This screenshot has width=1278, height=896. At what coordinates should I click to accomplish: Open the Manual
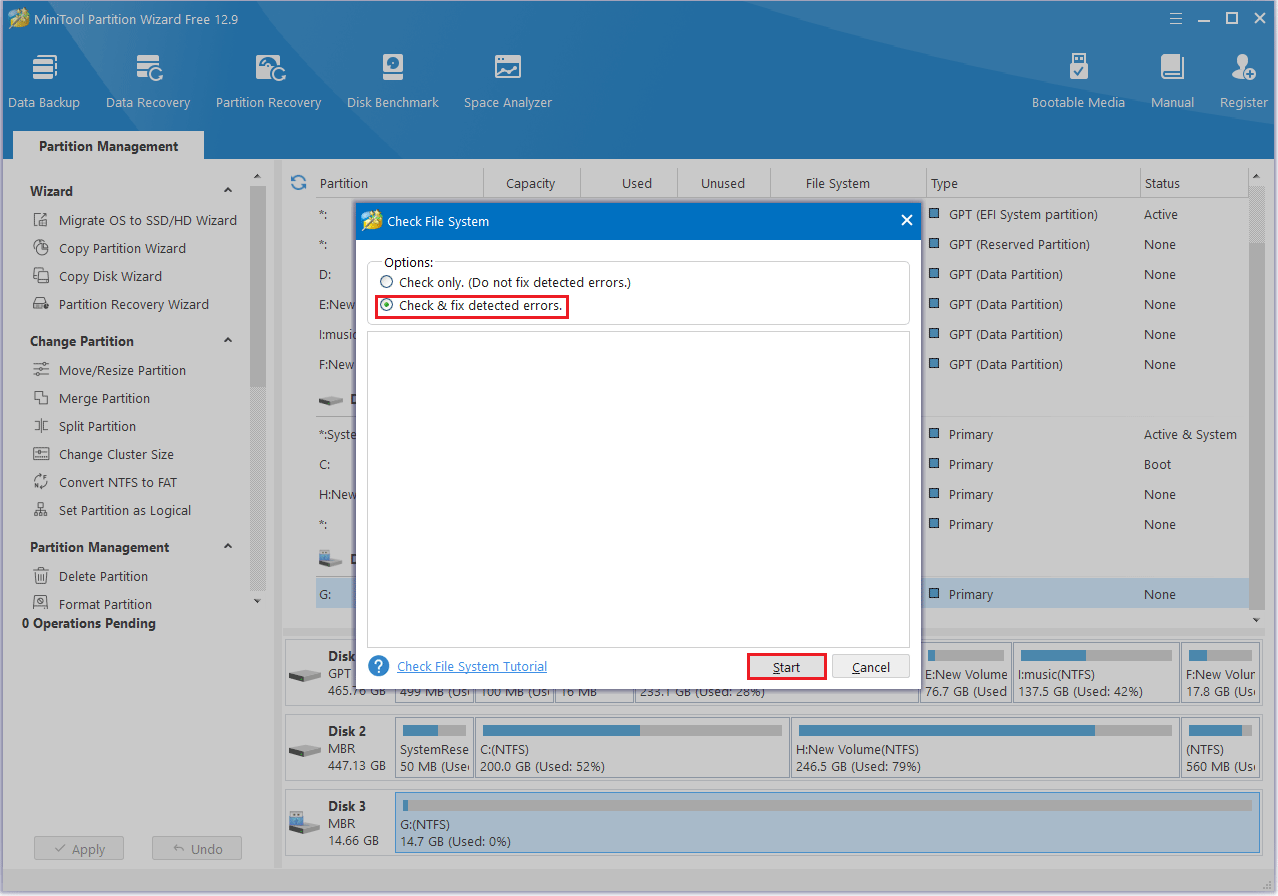point(1172,81)
